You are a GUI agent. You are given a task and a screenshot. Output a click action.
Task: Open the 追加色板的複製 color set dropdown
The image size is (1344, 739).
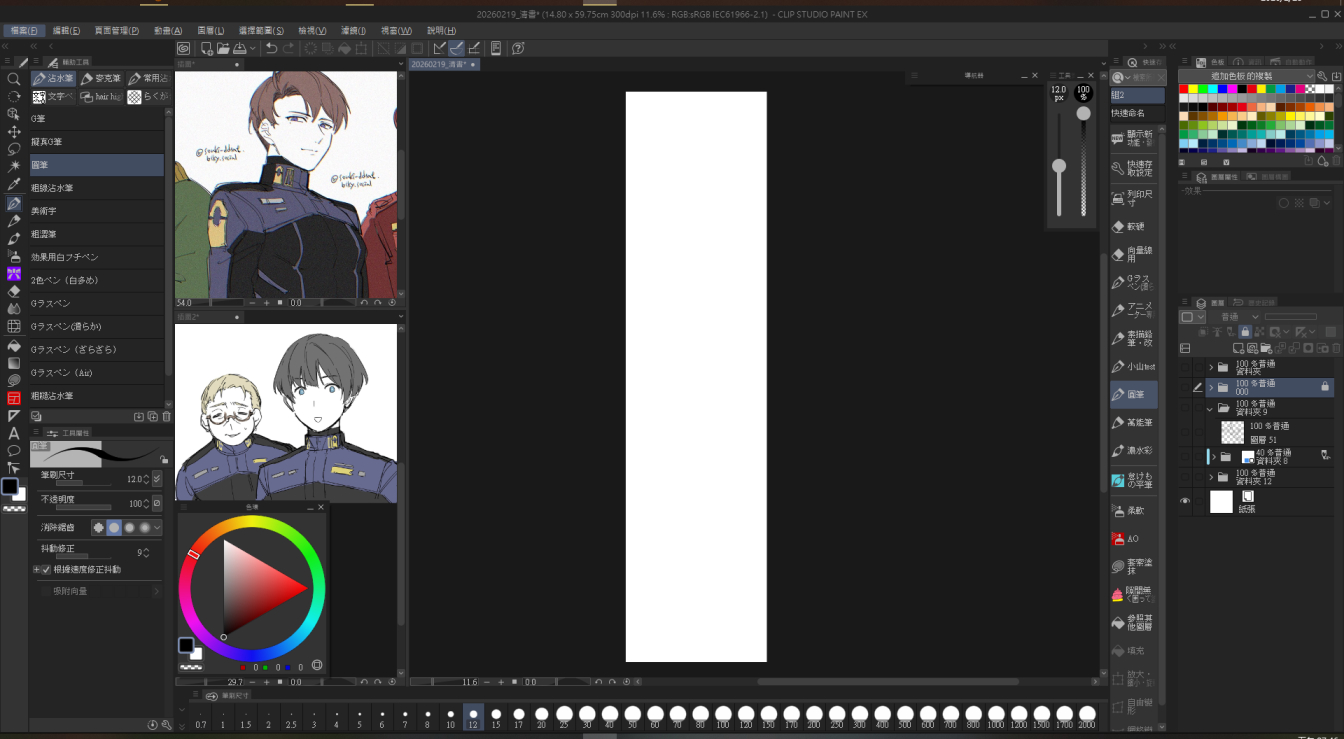coord(1309,76)
